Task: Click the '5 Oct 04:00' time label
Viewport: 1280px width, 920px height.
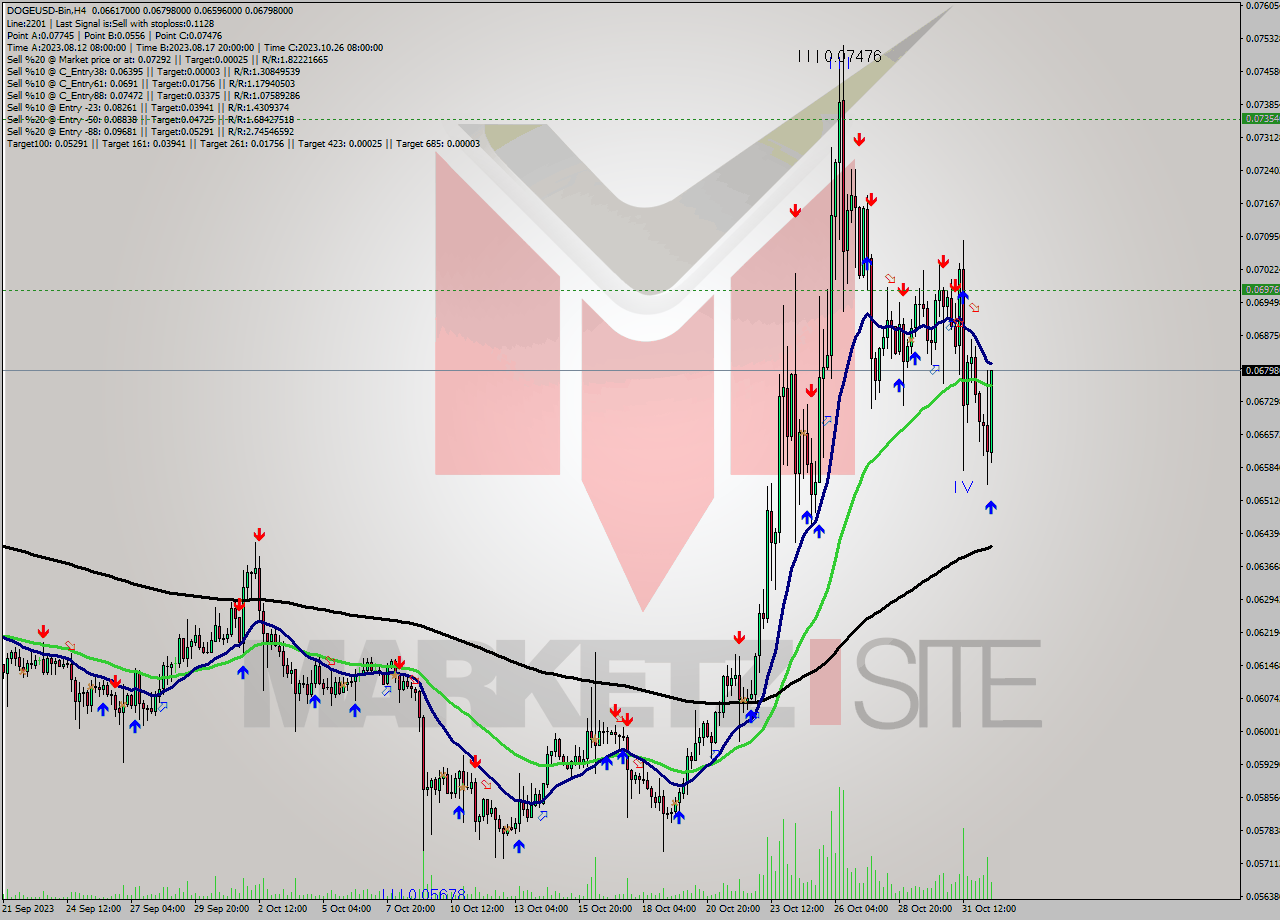Action: (347, 909)
